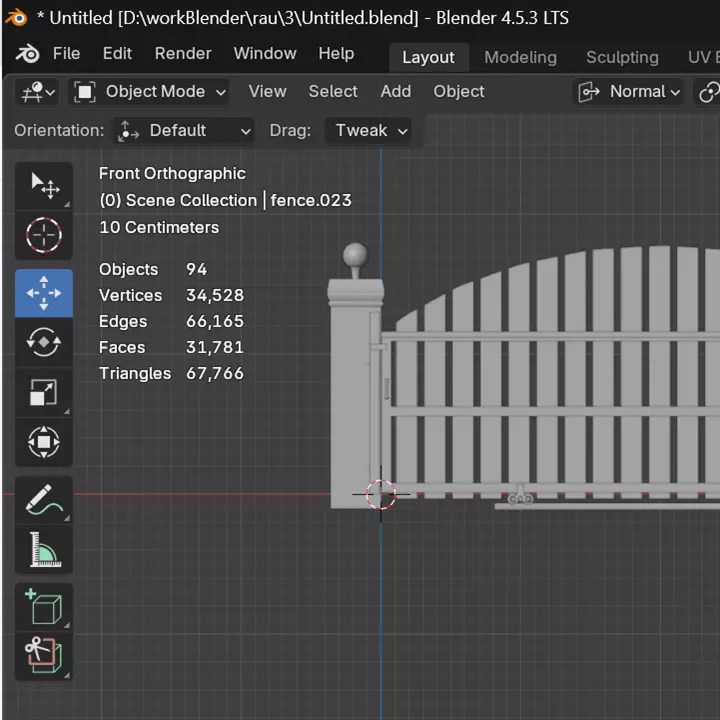Click the Triangles '67,766' statistic
This screenshot has height=720, width=720.
pos(215,373)
